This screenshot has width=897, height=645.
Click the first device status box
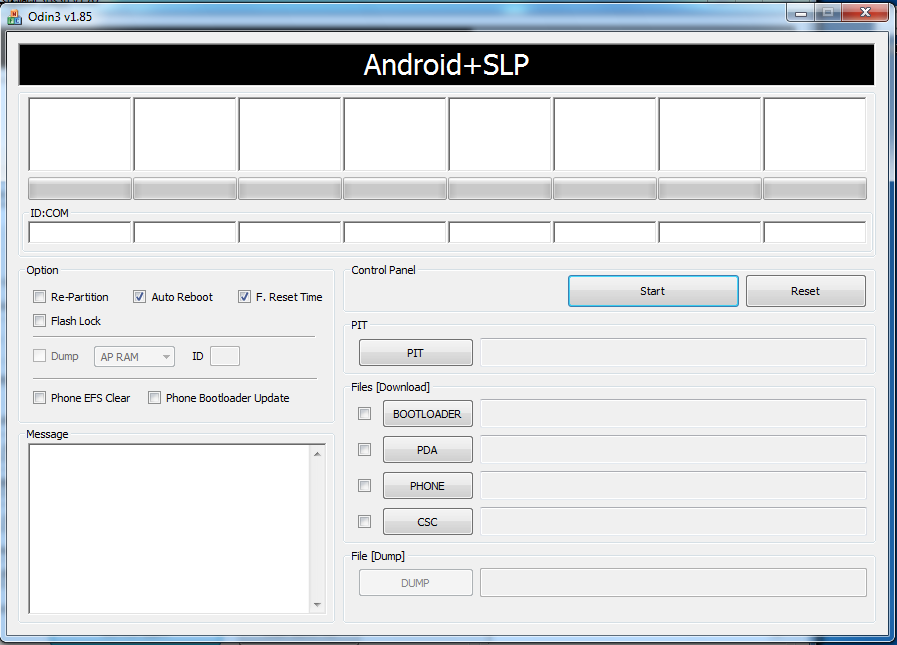(80, 134)
